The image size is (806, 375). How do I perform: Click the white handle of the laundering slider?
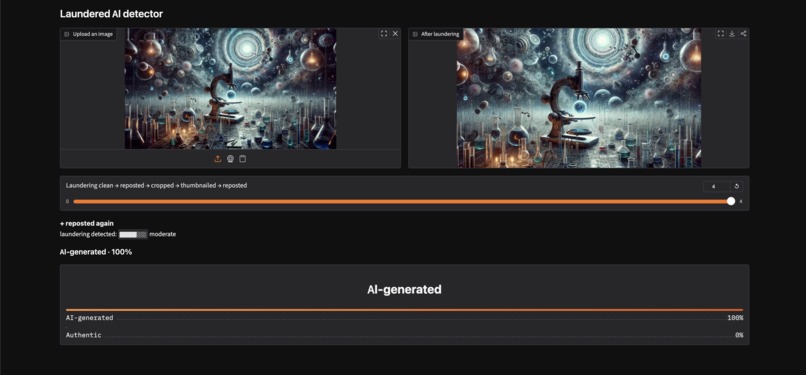(731, 201)
